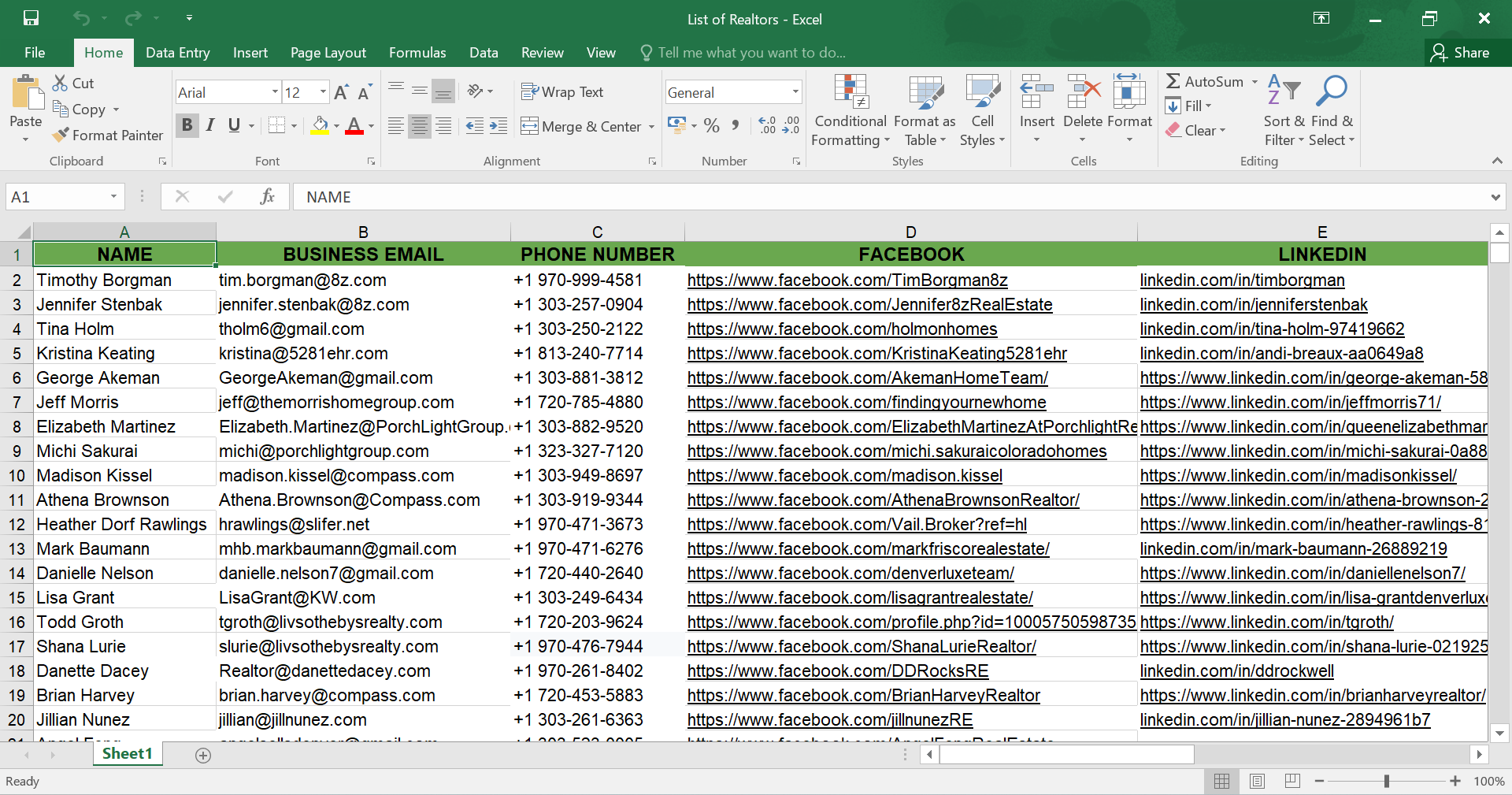The image size is (1512, 795).
Task: Click the Save icon in title bar
Action: (x=31, y=18)
